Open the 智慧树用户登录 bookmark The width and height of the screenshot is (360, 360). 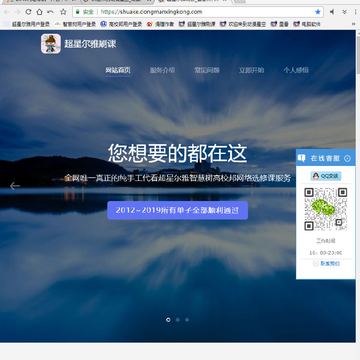(75, 24)
